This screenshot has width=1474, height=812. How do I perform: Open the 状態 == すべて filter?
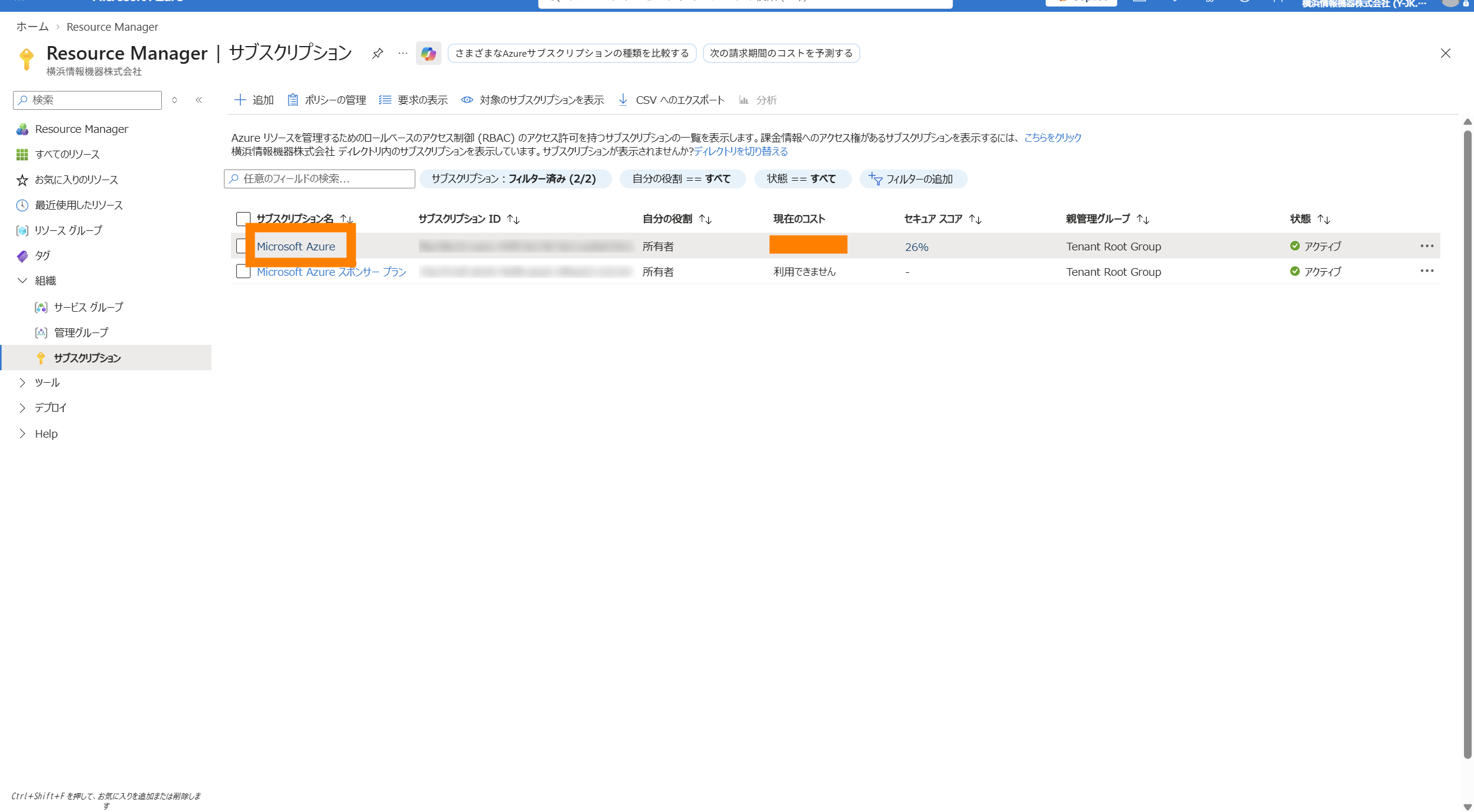(802, 179)
